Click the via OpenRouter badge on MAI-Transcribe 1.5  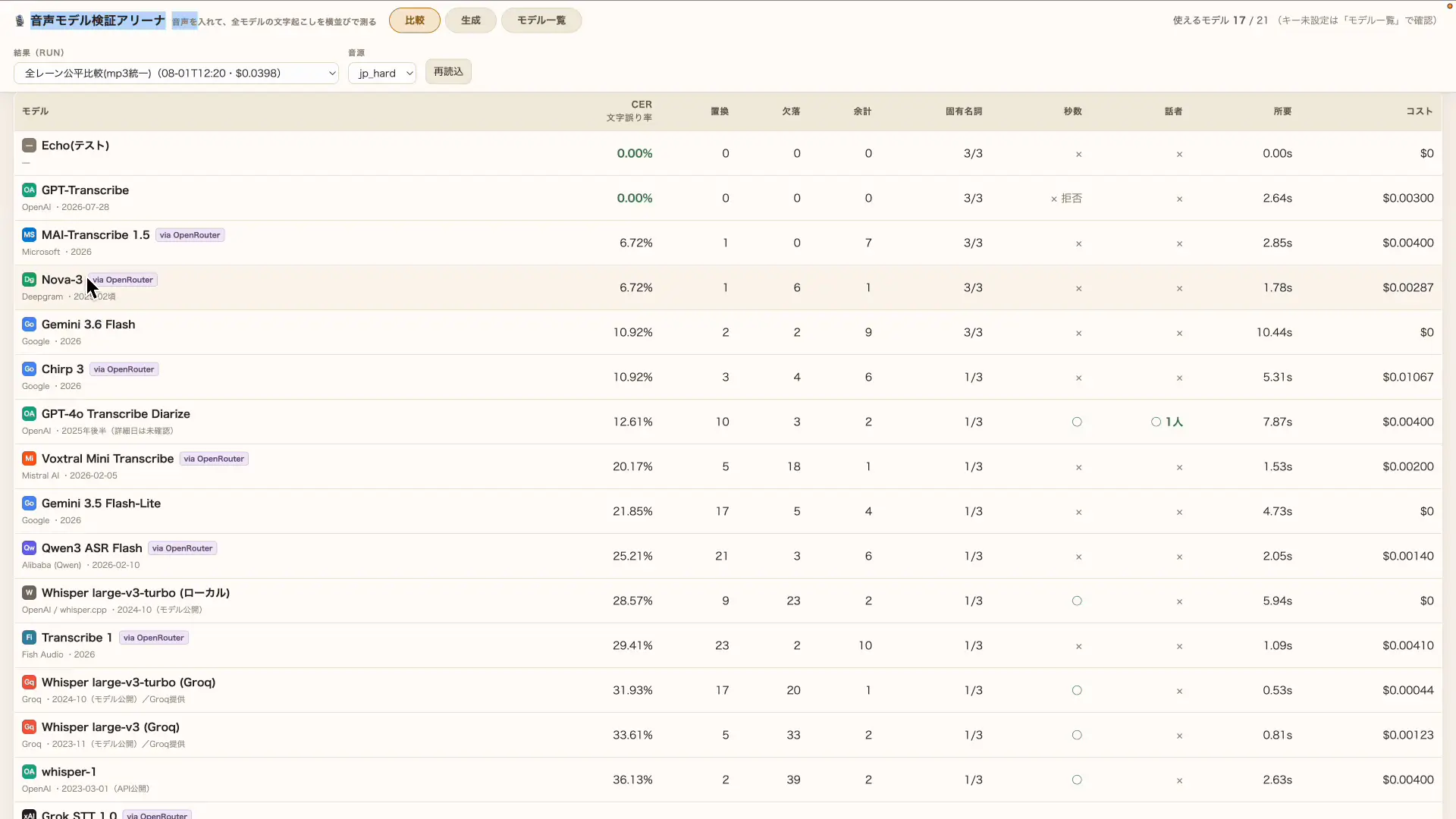(190, 235)
